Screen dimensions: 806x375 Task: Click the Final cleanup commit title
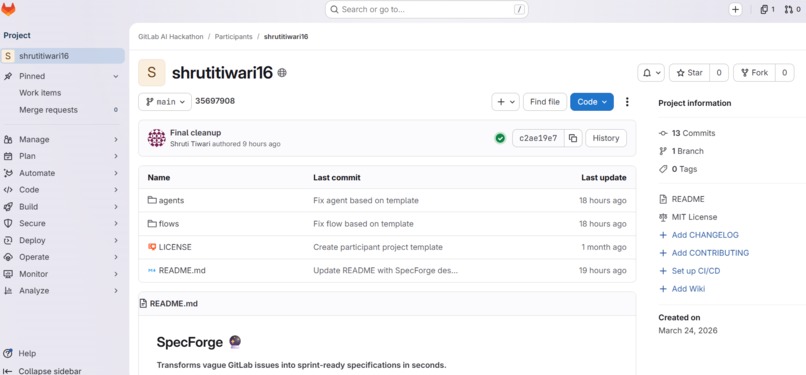[x=195, y=133]
